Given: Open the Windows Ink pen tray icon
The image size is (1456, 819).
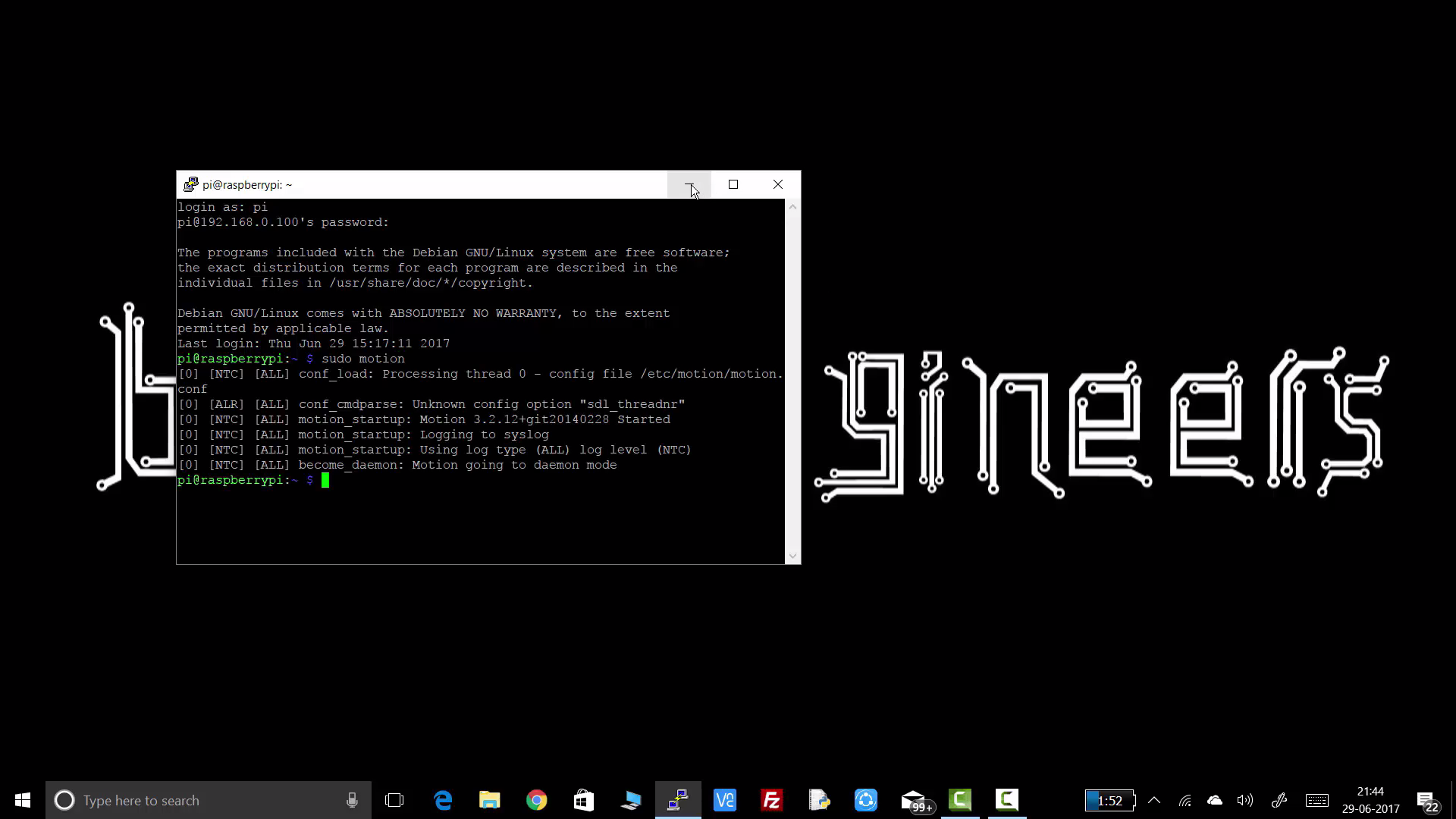Looking at the screenshot, I should click(x=1279, y=800).
